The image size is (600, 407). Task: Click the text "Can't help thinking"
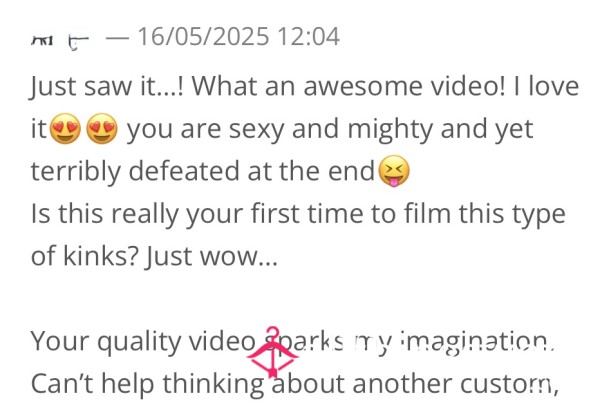click(147, 384)
